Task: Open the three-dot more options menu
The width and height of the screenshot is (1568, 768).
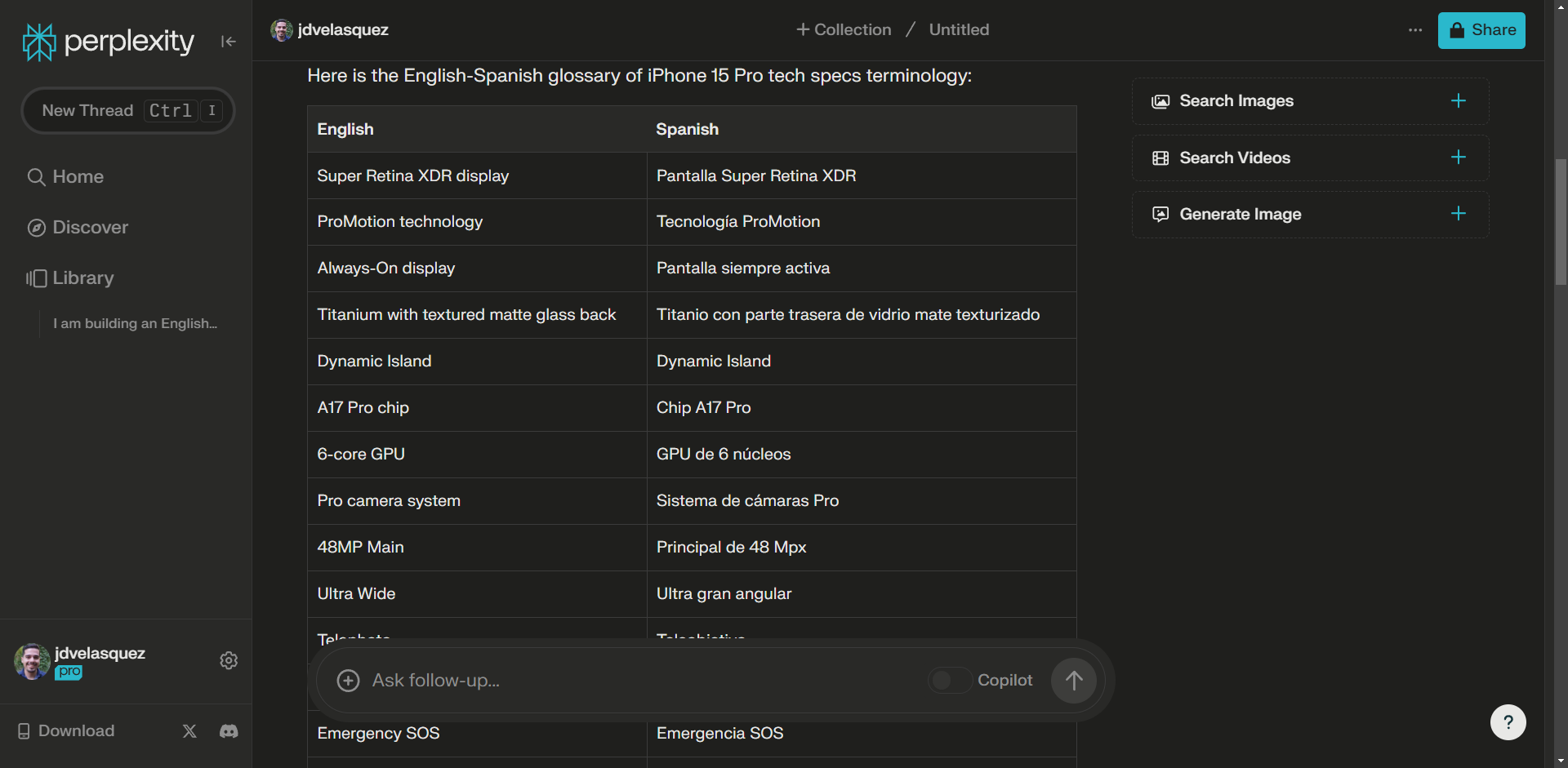Action: tap(1415, 30)
